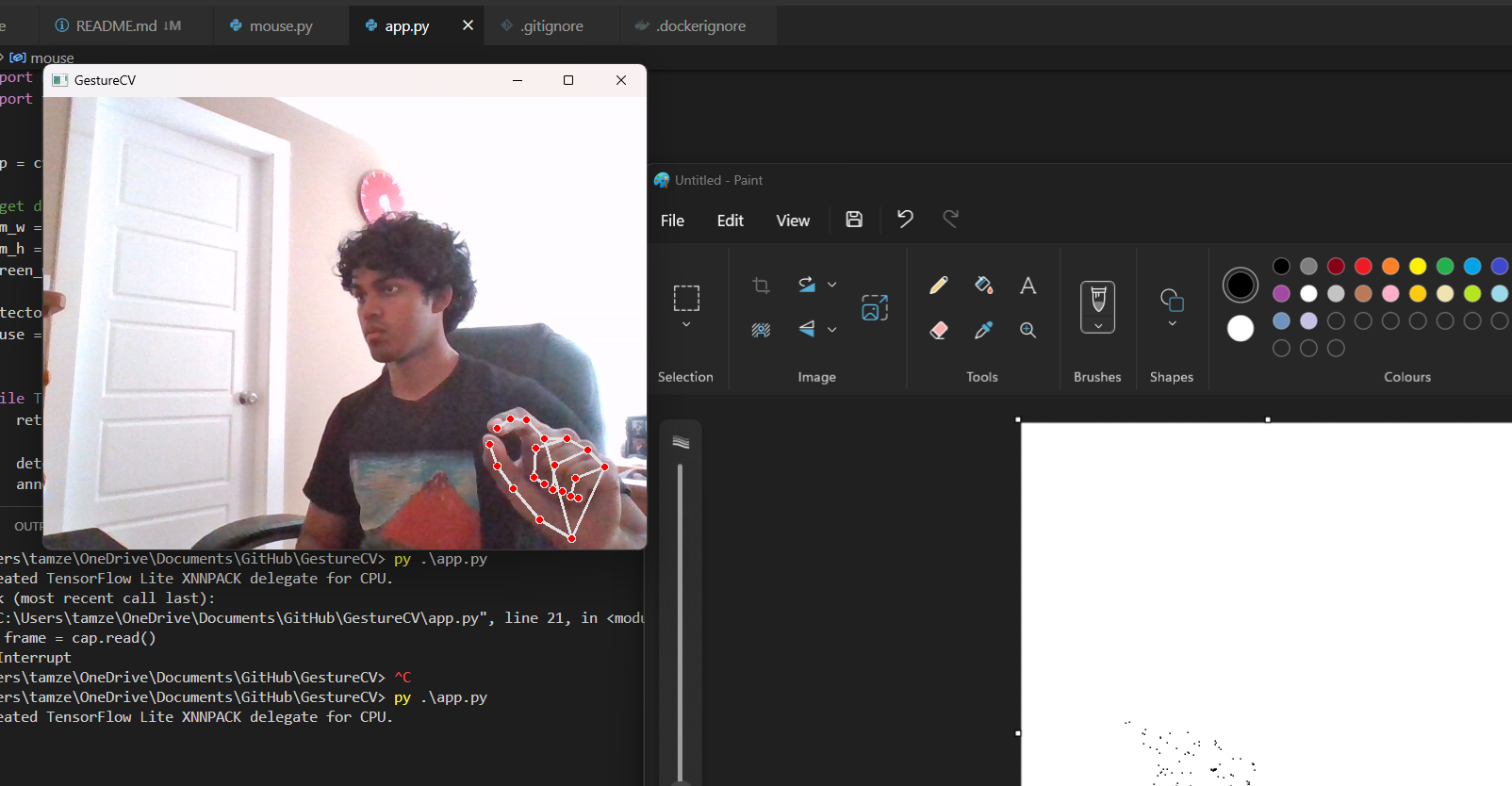Screen dimensions: 1512x786
Task: Click the Flip icon in Paint's Image group
Action: click(807, 329)
